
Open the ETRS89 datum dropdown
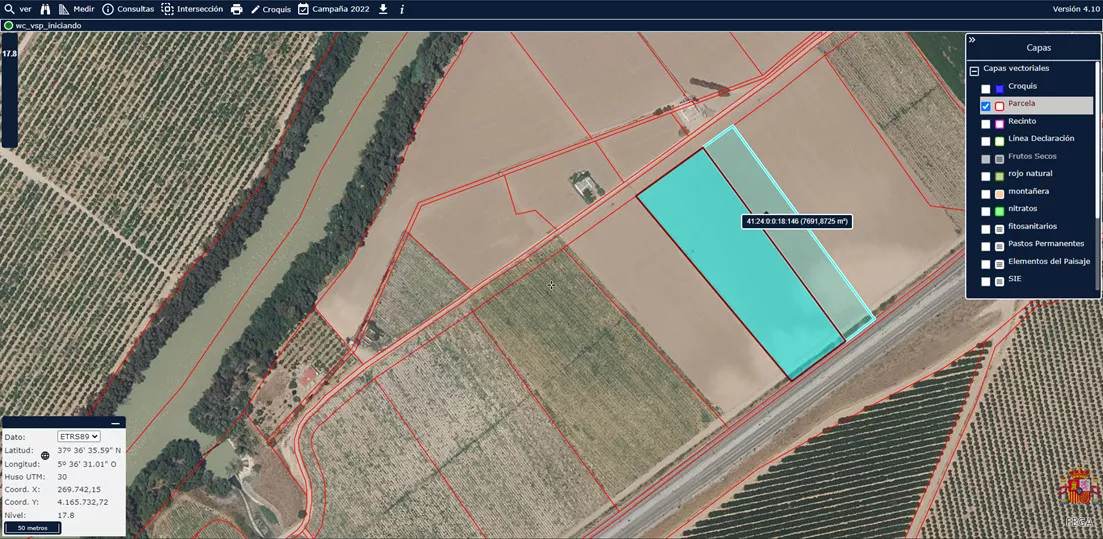click(80, 437)
